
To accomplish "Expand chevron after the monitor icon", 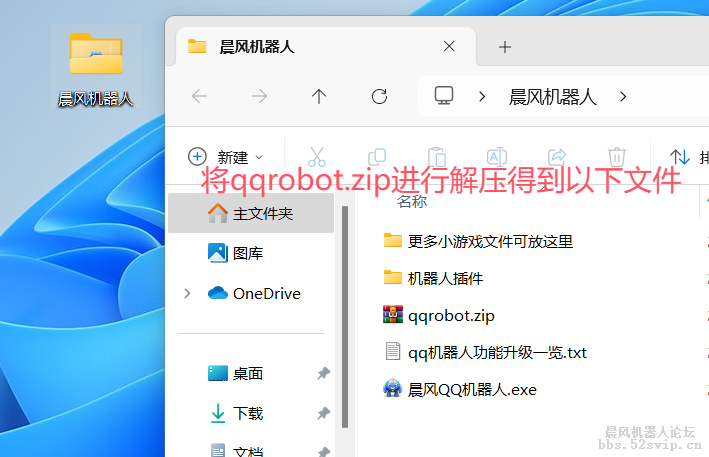I will [x=482, y=96].
